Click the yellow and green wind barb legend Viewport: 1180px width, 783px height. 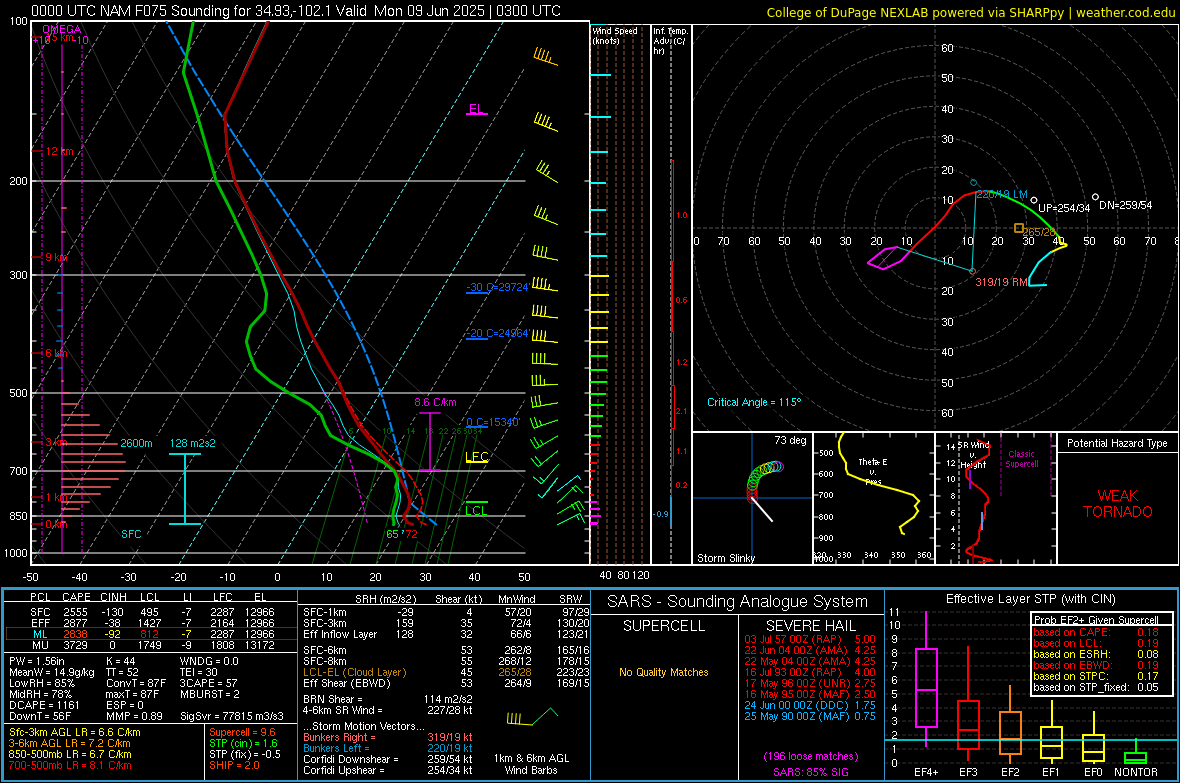[532, 716]
